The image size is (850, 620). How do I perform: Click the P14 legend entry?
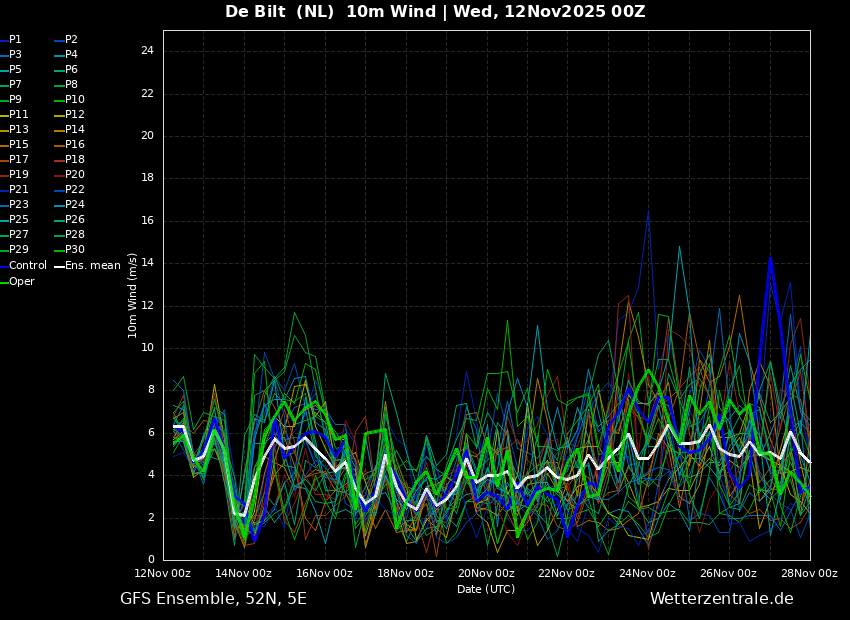pyautogui.click(x=75, y=130)
